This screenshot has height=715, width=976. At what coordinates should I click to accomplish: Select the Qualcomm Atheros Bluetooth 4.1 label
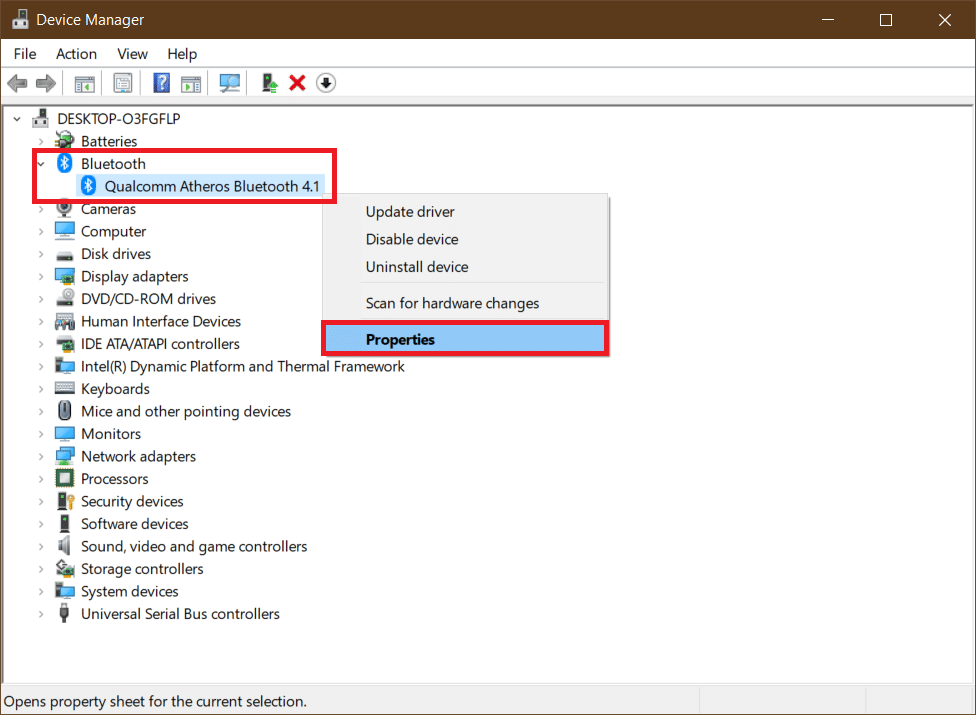tap(212, 186)
